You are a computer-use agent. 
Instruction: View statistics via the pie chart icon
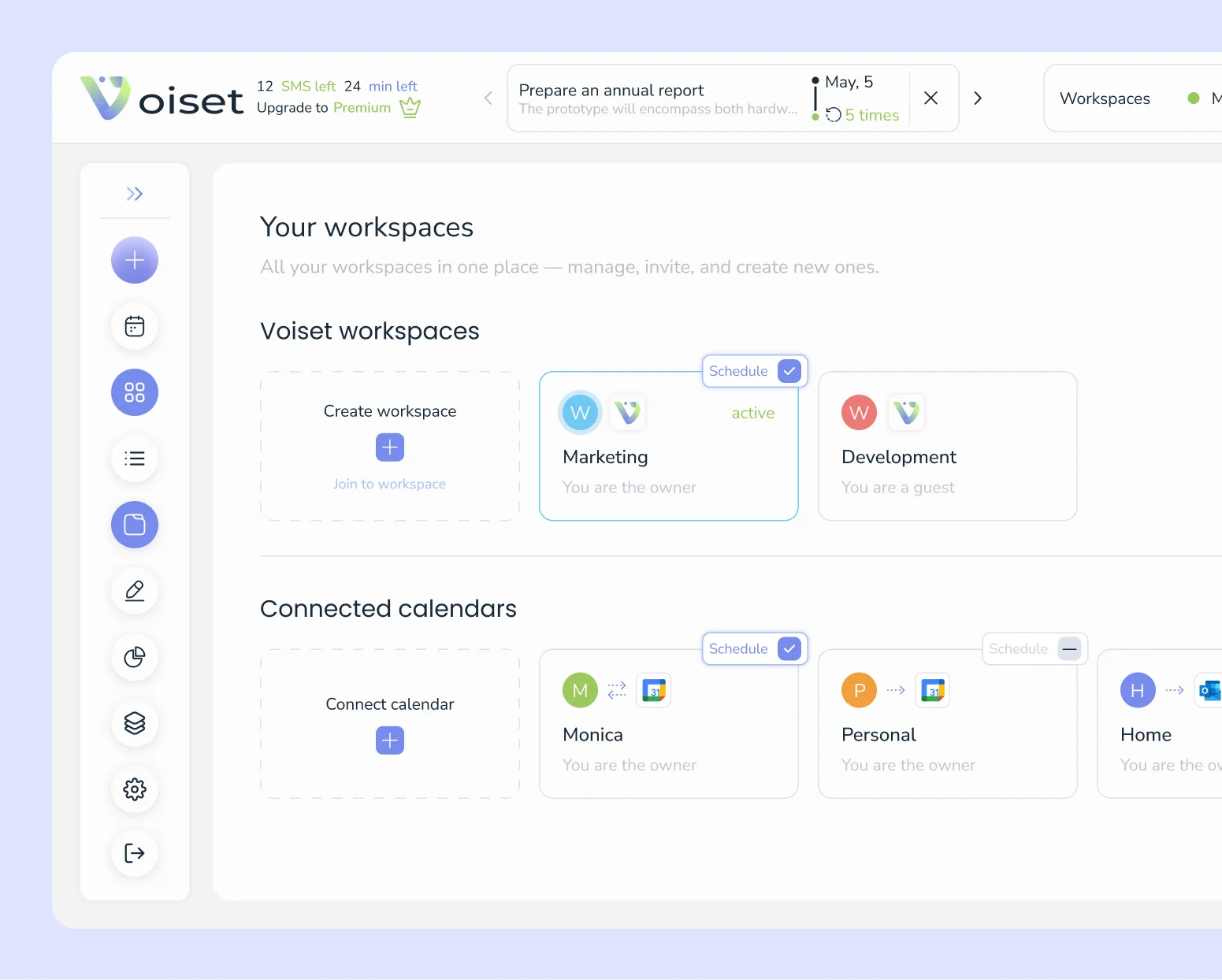[x=135, y=658]
